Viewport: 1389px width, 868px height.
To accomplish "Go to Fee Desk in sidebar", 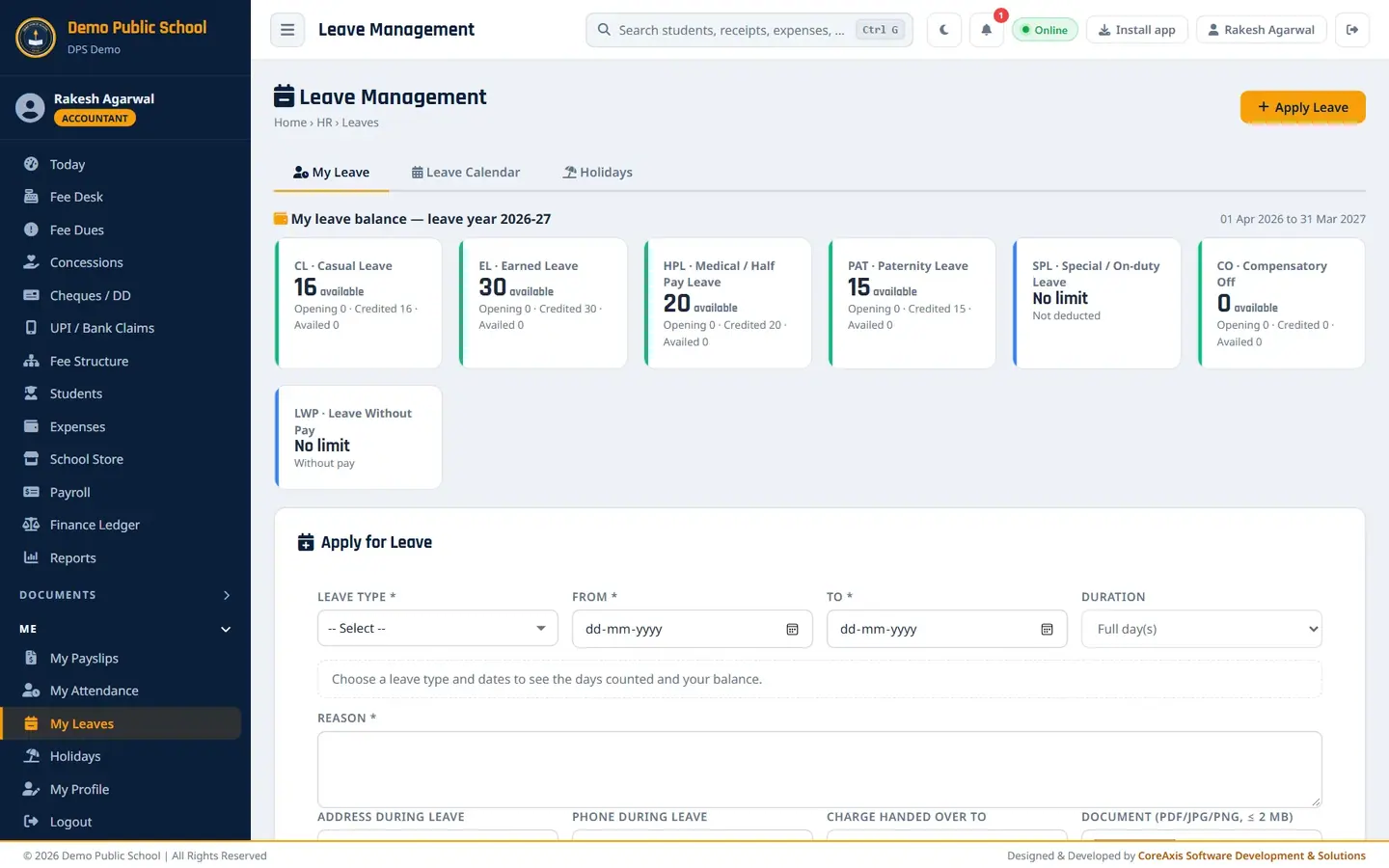I will [122, 197].
